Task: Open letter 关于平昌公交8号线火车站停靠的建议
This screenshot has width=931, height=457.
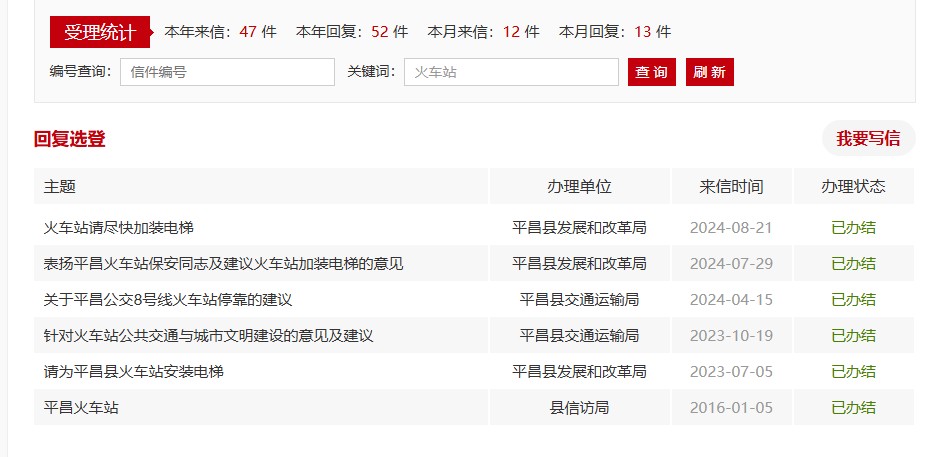Action: (x=168, y=300)
